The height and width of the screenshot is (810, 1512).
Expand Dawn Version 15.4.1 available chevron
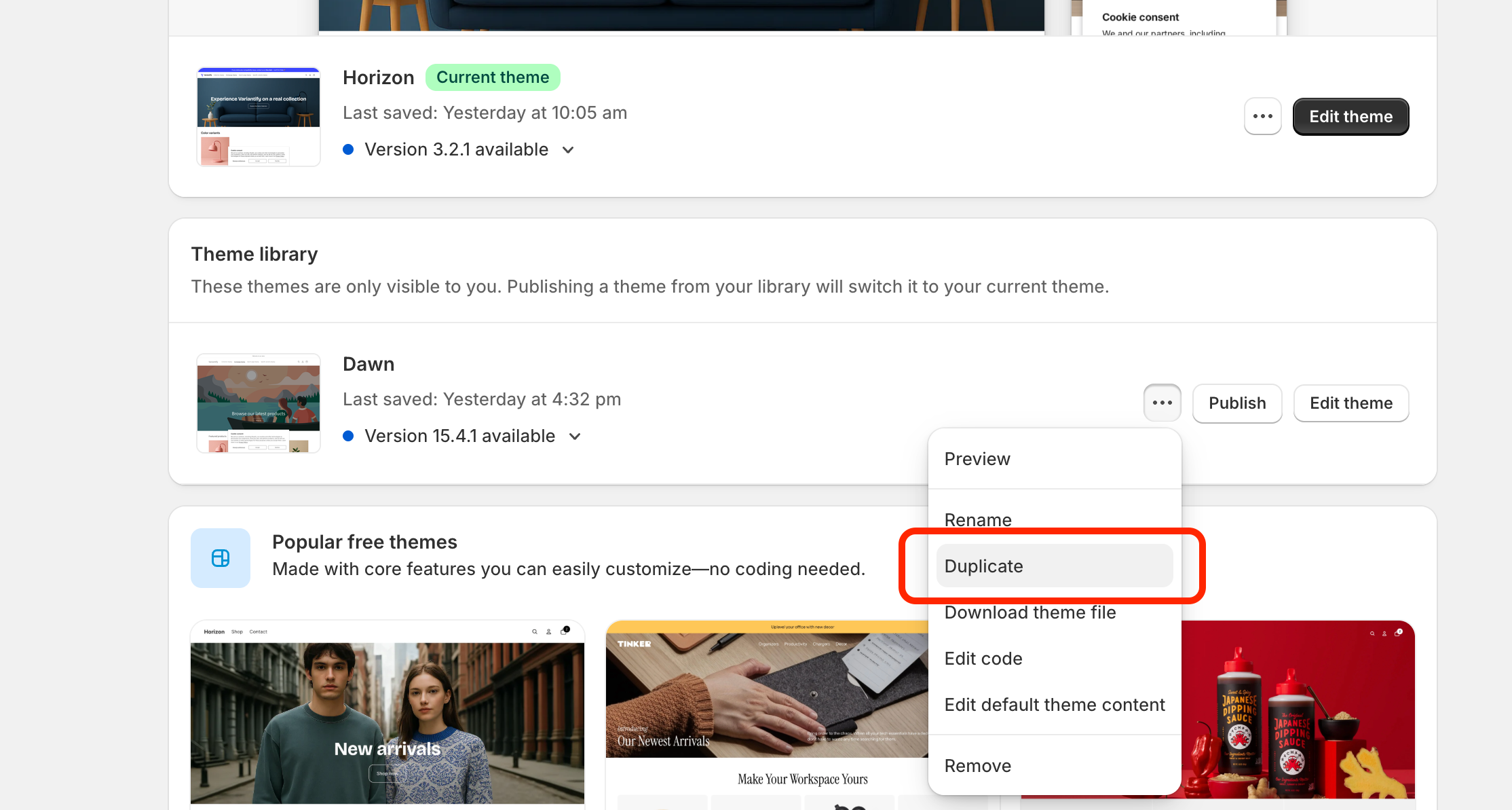point(575,437)
